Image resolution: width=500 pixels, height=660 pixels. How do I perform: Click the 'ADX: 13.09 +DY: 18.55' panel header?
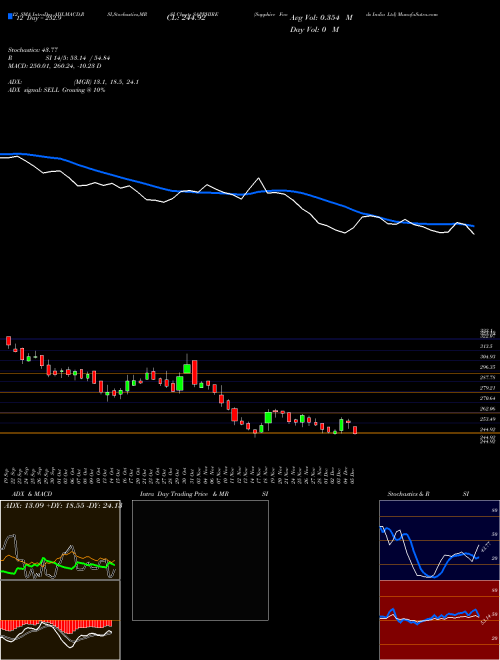coord(62,506)
